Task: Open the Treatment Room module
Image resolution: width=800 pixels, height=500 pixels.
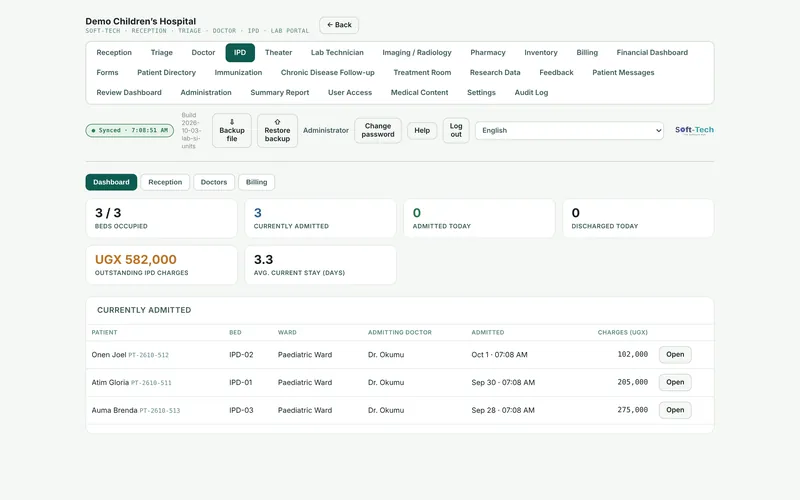Action: [422, 72]
